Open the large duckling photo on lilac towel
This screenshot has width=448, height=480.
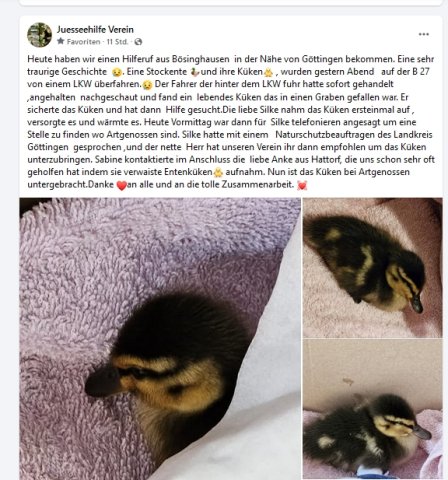click(160, 339)
